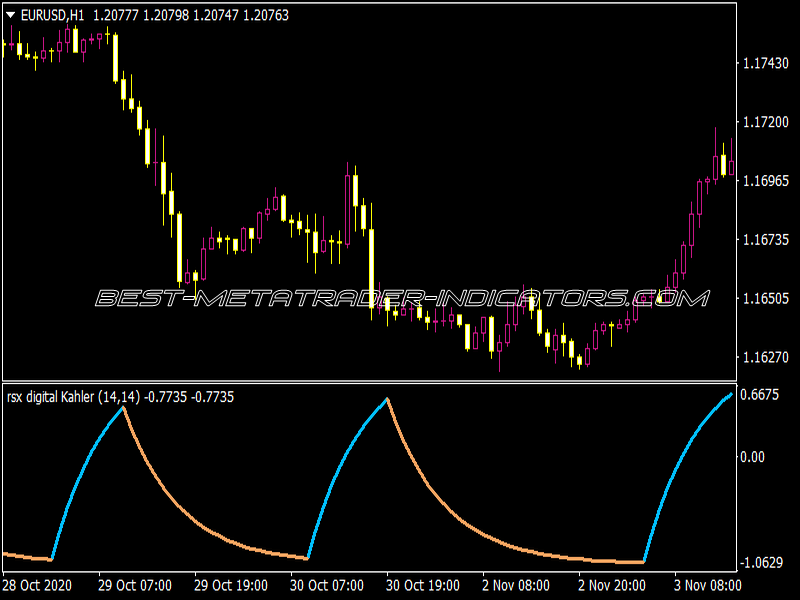The image size is (800, 600).
Task: Click the 1.16965 price scale label
Action: [x=765, y=181]
